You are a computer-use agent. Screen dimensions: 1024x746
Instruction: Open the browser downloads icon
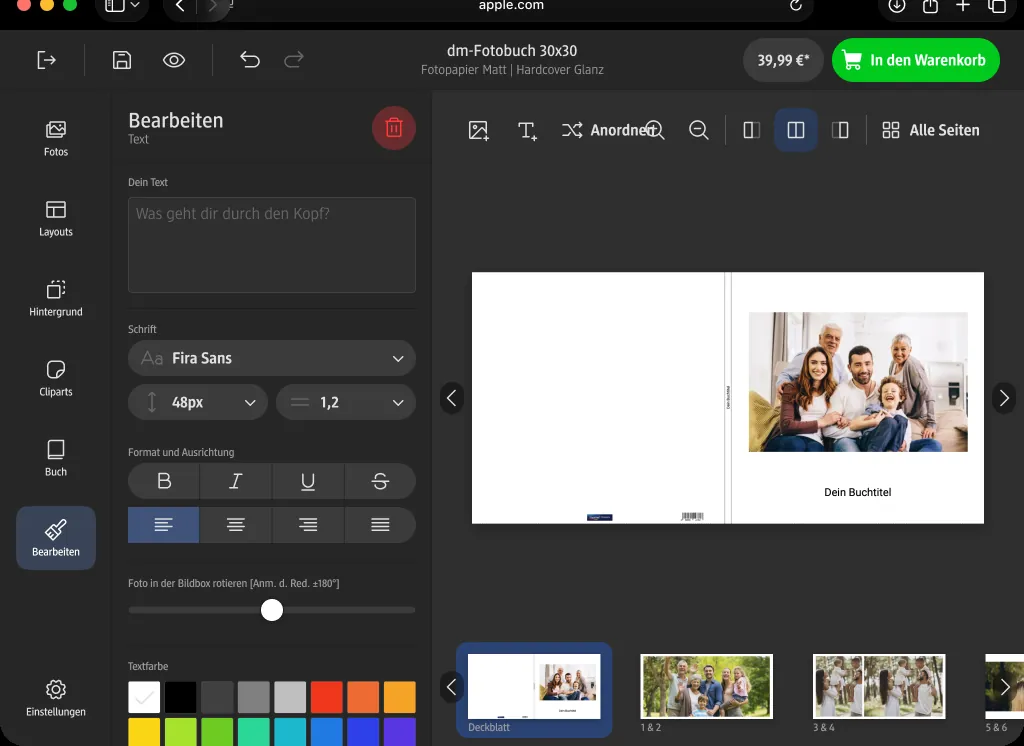[x=897, y=5]
